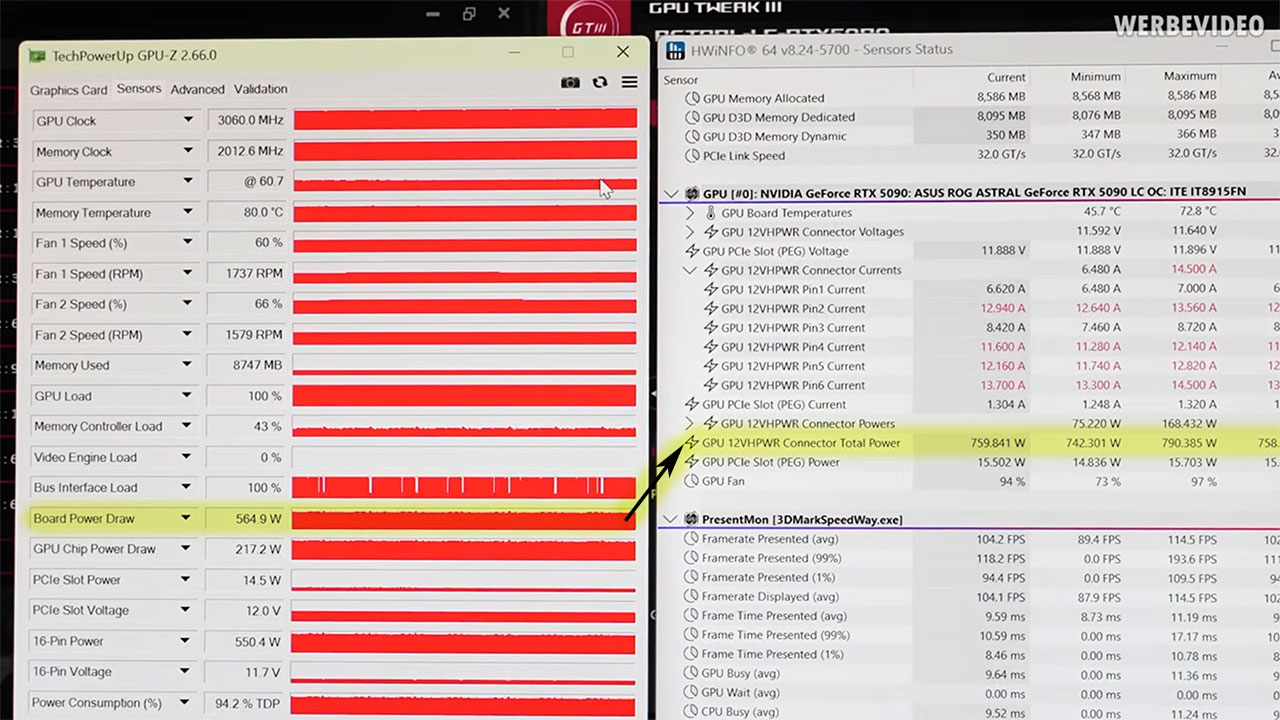
Task: Click the GPU Clock value 3060.0 MHz
Action: tap(247, 121)
